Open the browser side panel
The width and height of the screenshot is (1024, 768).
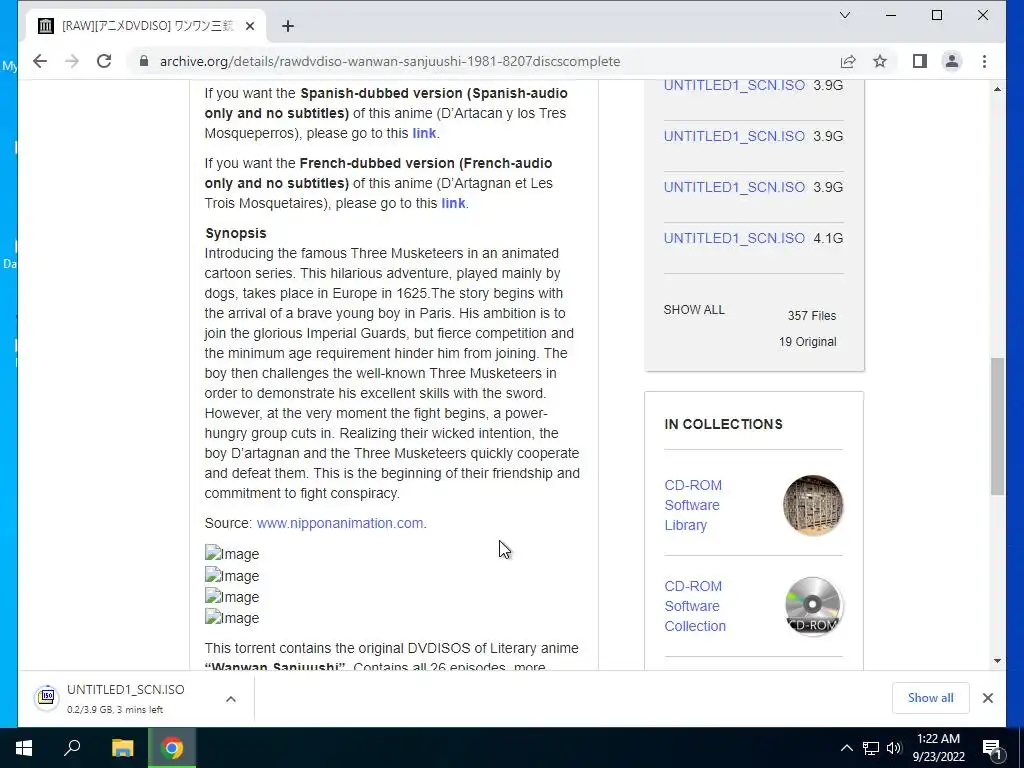pyautogui.click(x=920, y=61)
